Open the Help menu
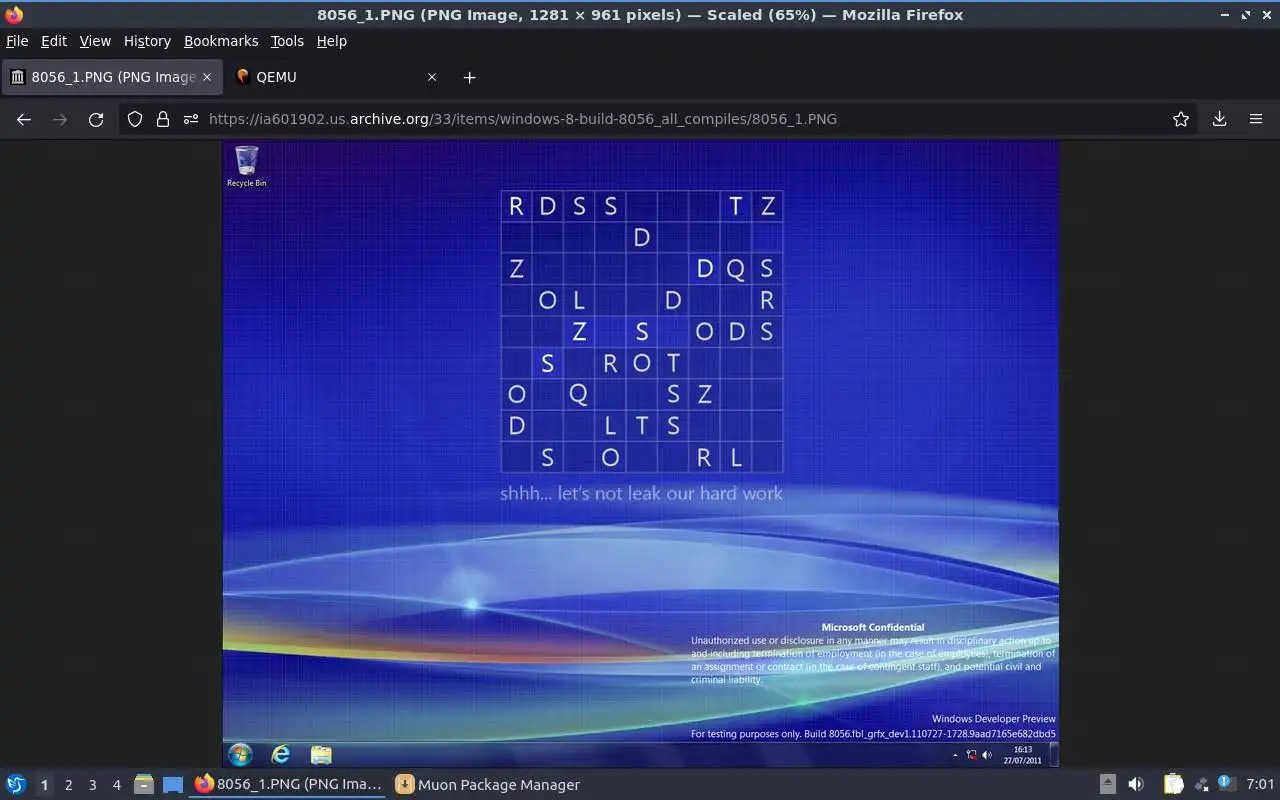Image resolution: width=1280 pixels, height=800 pixels. pyautogui.click(x=331, y=41)
